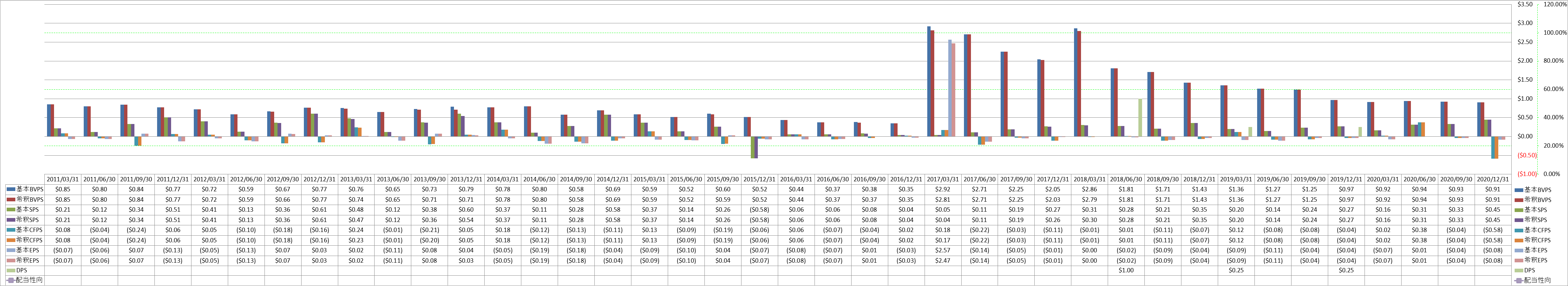The height and width of the screenshot is (286, 1568).
Task: Click the 希釈BVPS cell $2.81 for 2017/03/31
Action: click(x=943, y=200)
